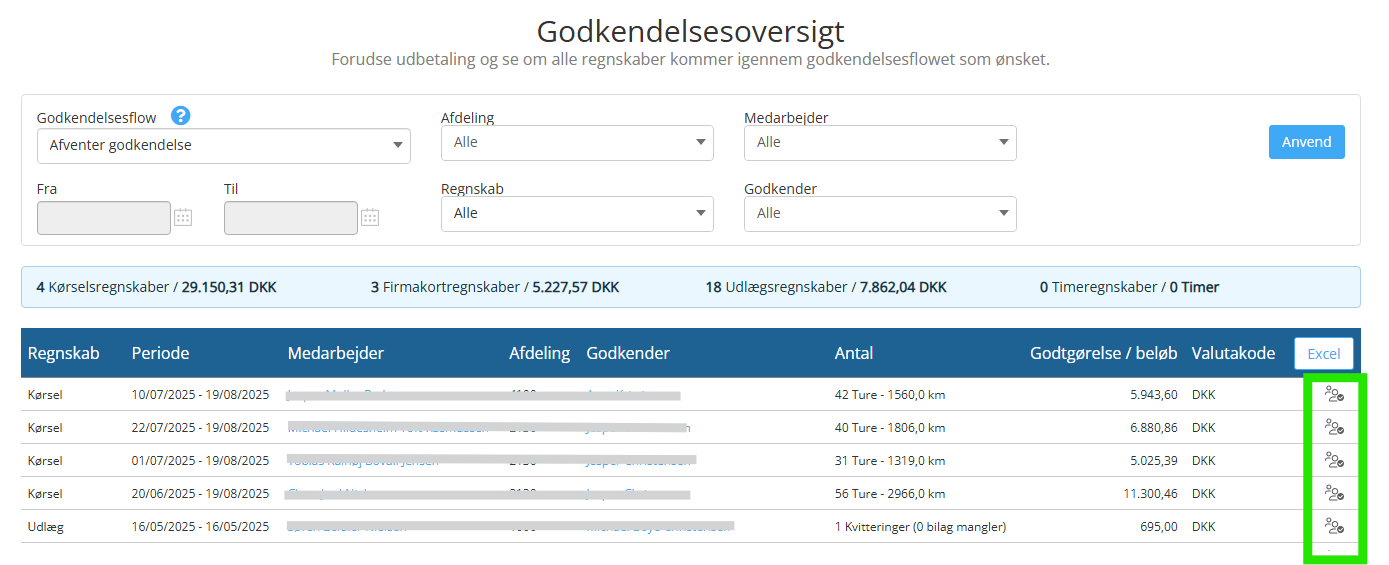The image size is (1389, 565).
Task: Click the Fra date input field
Action: 104,218
